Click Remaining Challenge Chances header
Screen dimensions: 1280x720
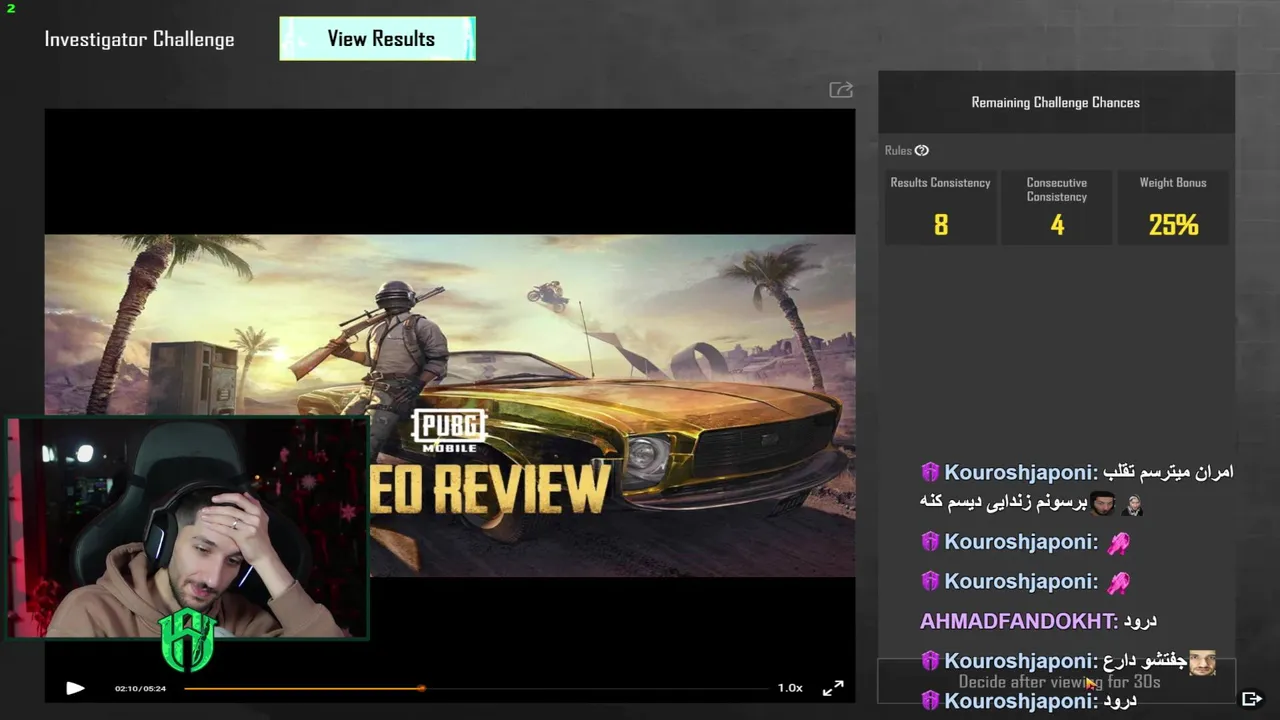click(x=1056, y=102)
